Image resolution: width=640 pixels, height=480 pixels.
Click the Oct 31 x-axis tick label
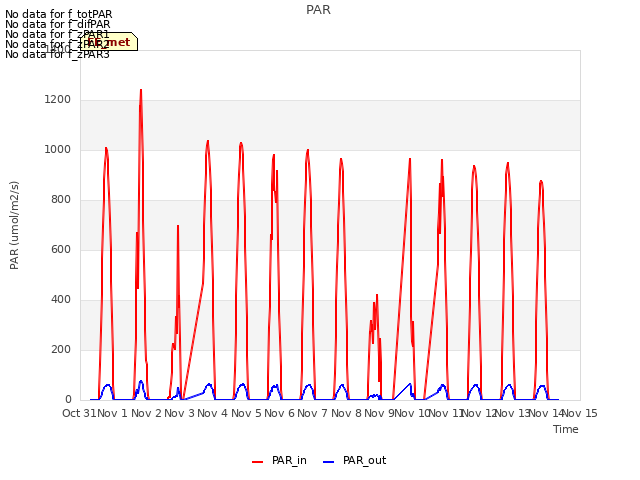coord(79,413)
